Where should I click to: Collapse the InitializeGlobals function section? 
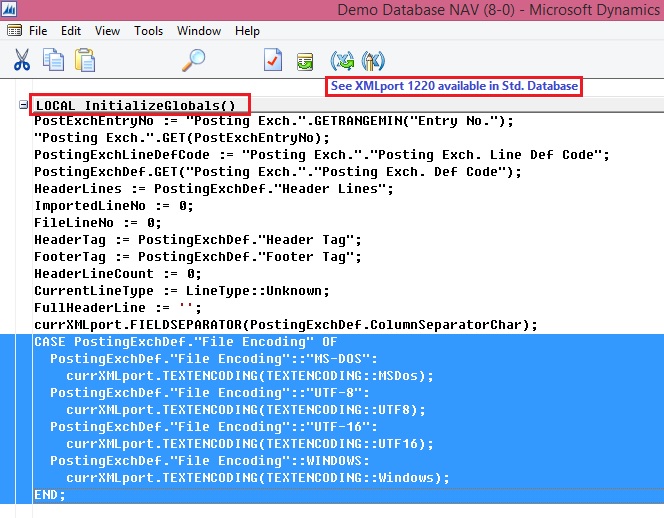[24, 105]
